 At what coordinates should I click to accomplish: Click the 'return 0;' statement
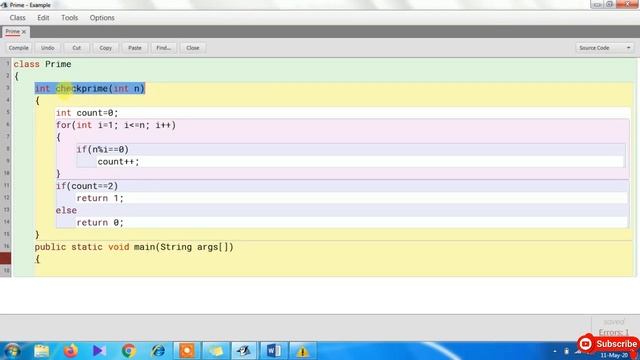[x=100, y=223]
